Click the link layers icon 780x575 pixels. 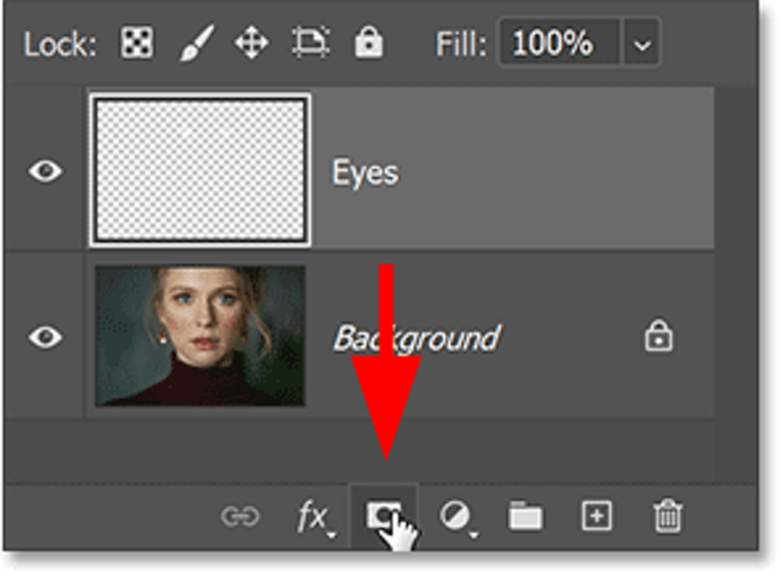pyautogui.click(x=240, y=516)
